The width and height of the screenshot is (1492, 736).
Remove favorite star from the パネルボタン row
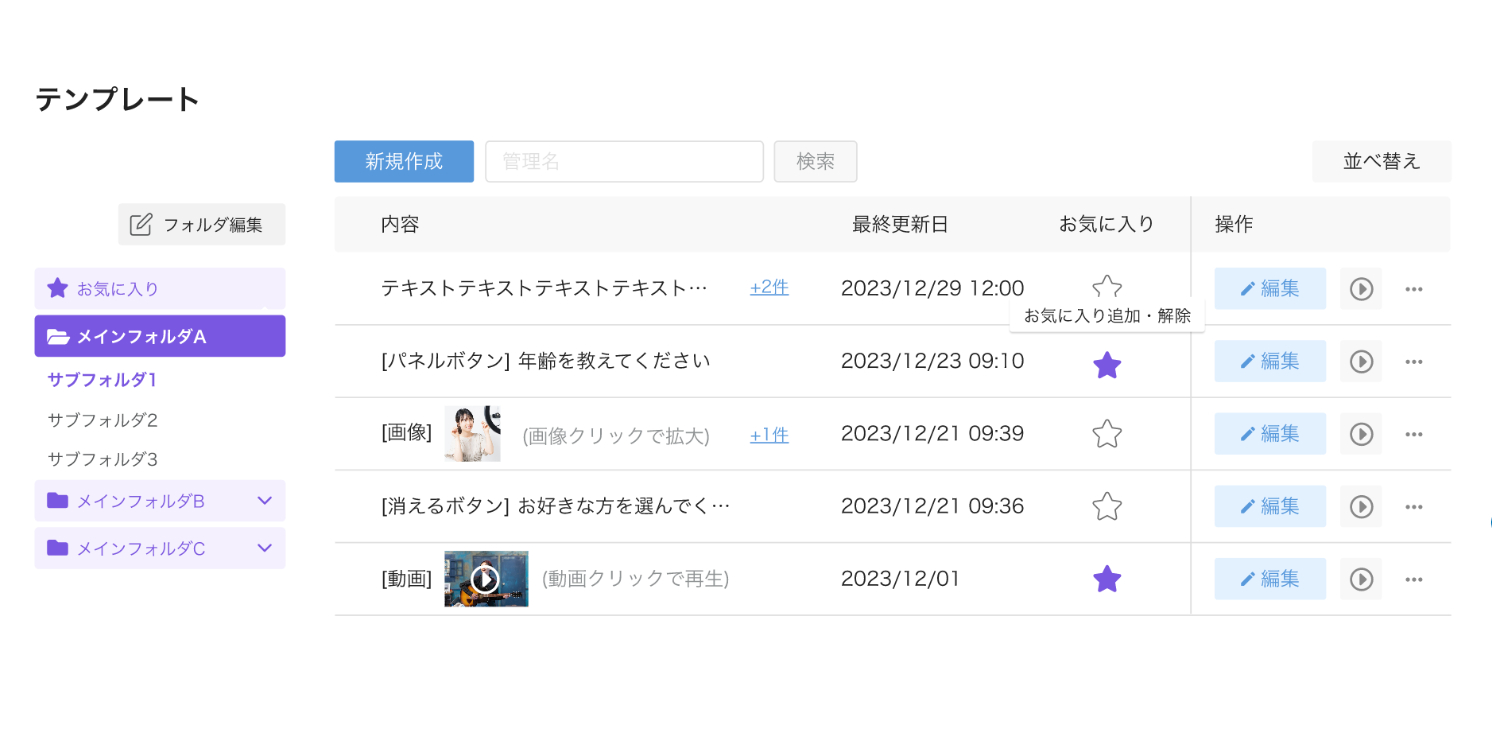[x=1107, y=366]
